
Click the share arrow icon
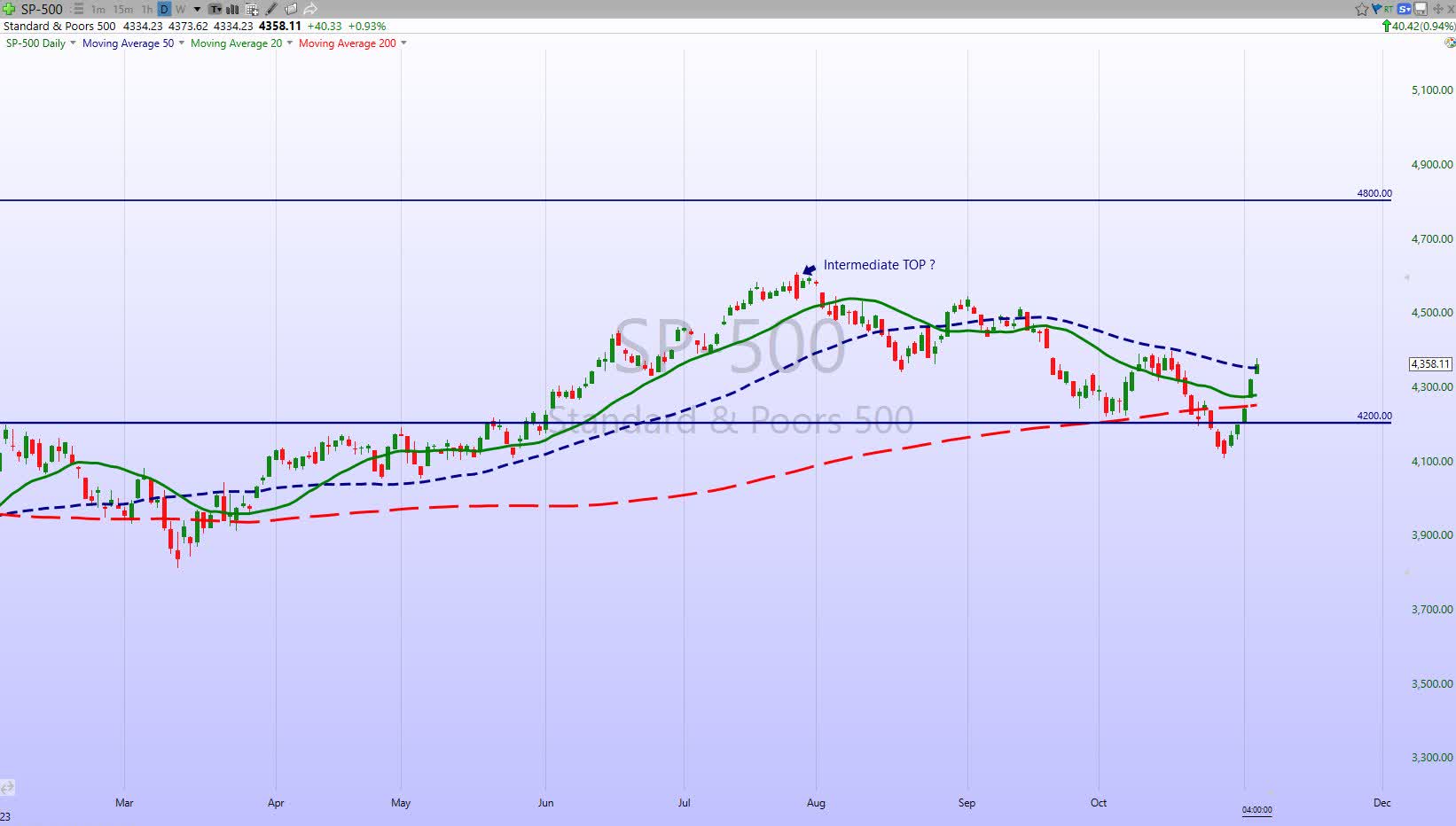point(310,9)
